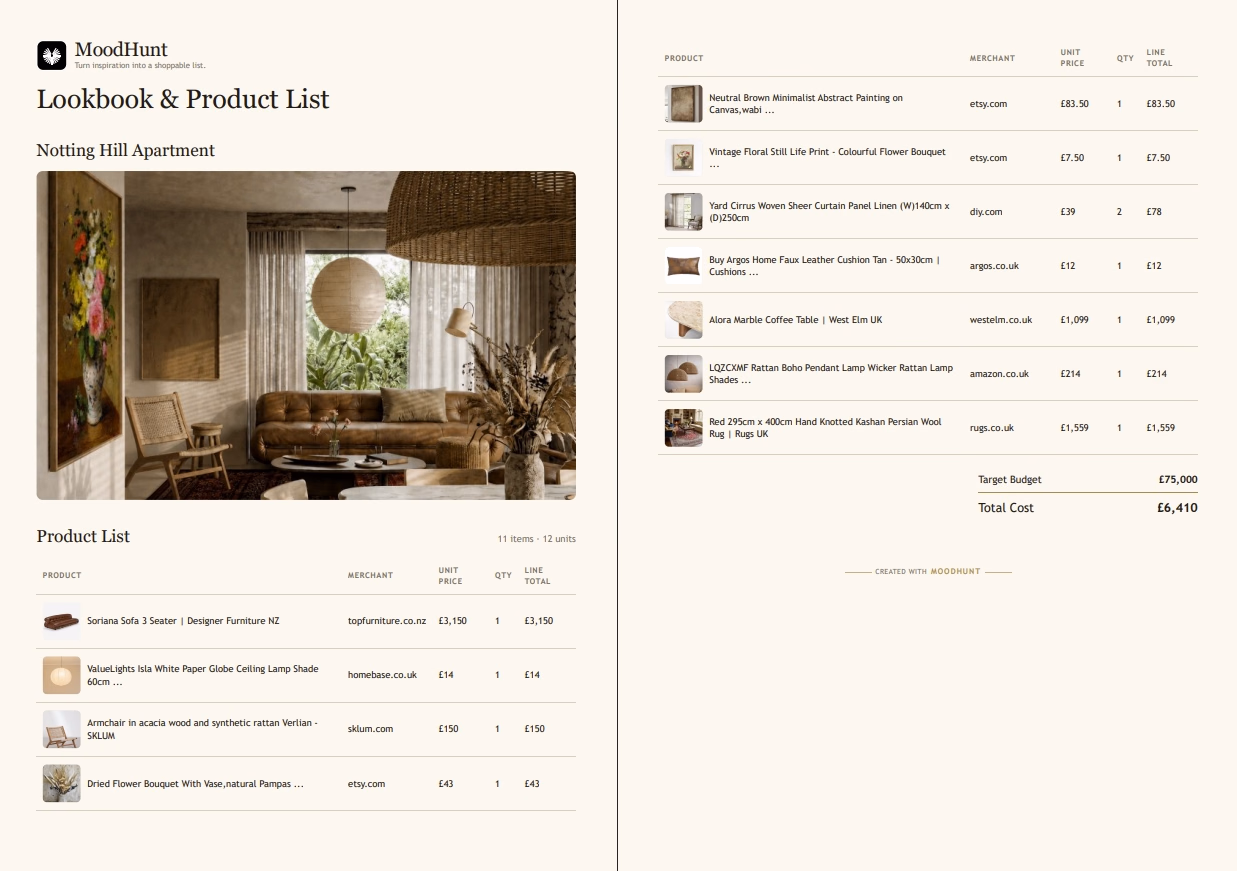Click the vintage floral print thumbnail
Image resolution: width=1237 pixels, height=871 pixels.
tap(684, 158)
